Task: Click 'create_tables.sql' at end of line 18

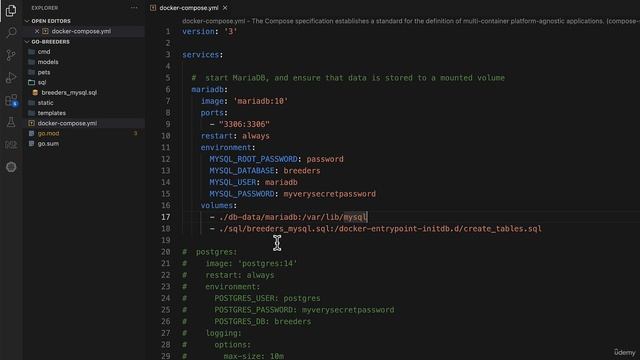Action: [502, 229]
